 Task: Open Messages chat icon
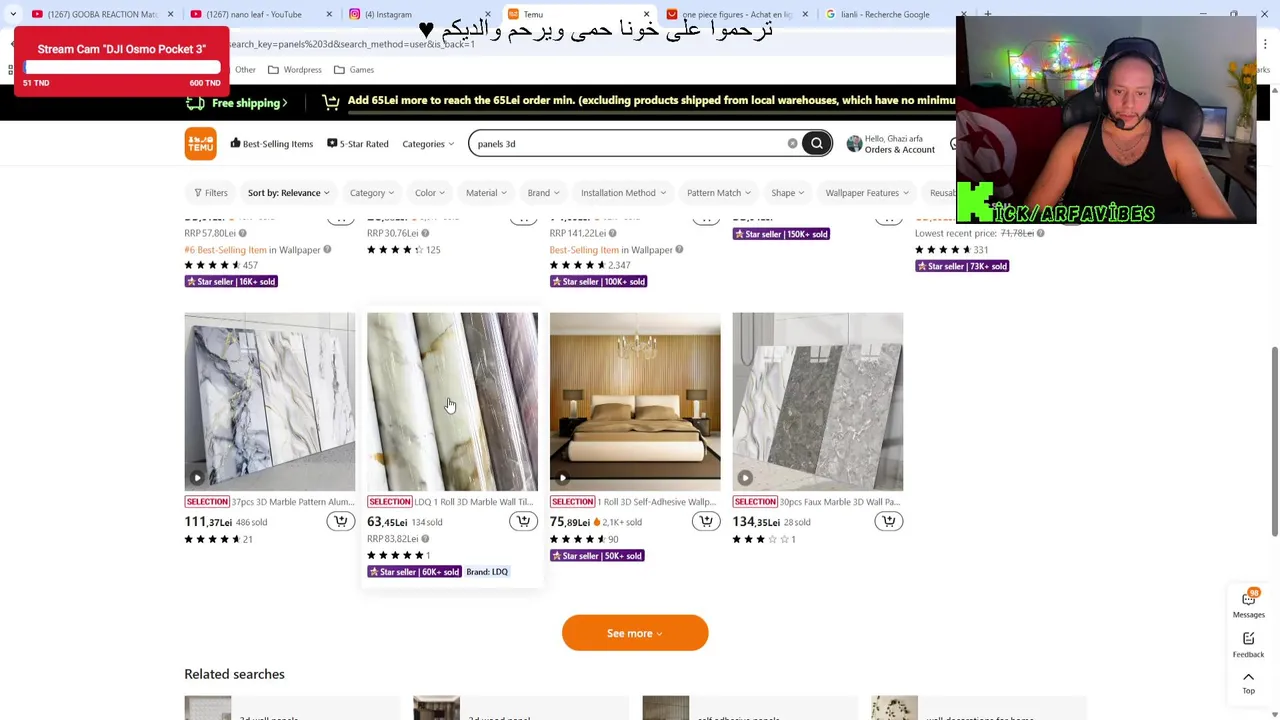(x=1248, y=604)
